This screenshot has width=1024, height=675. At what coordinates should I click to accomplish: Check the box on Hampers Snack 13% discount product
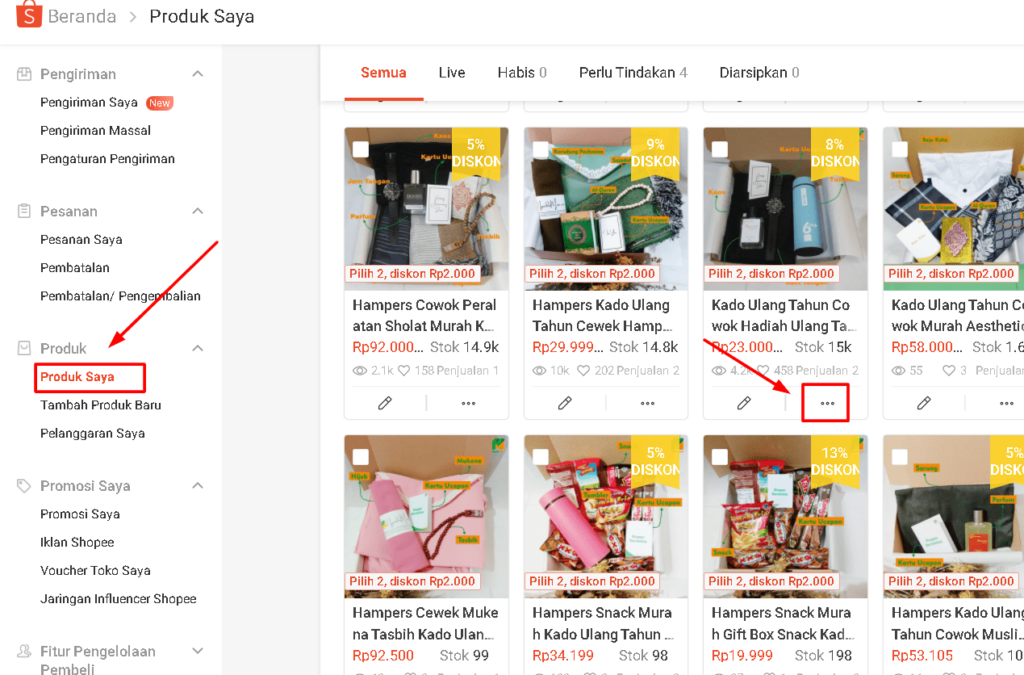(720, 457)
